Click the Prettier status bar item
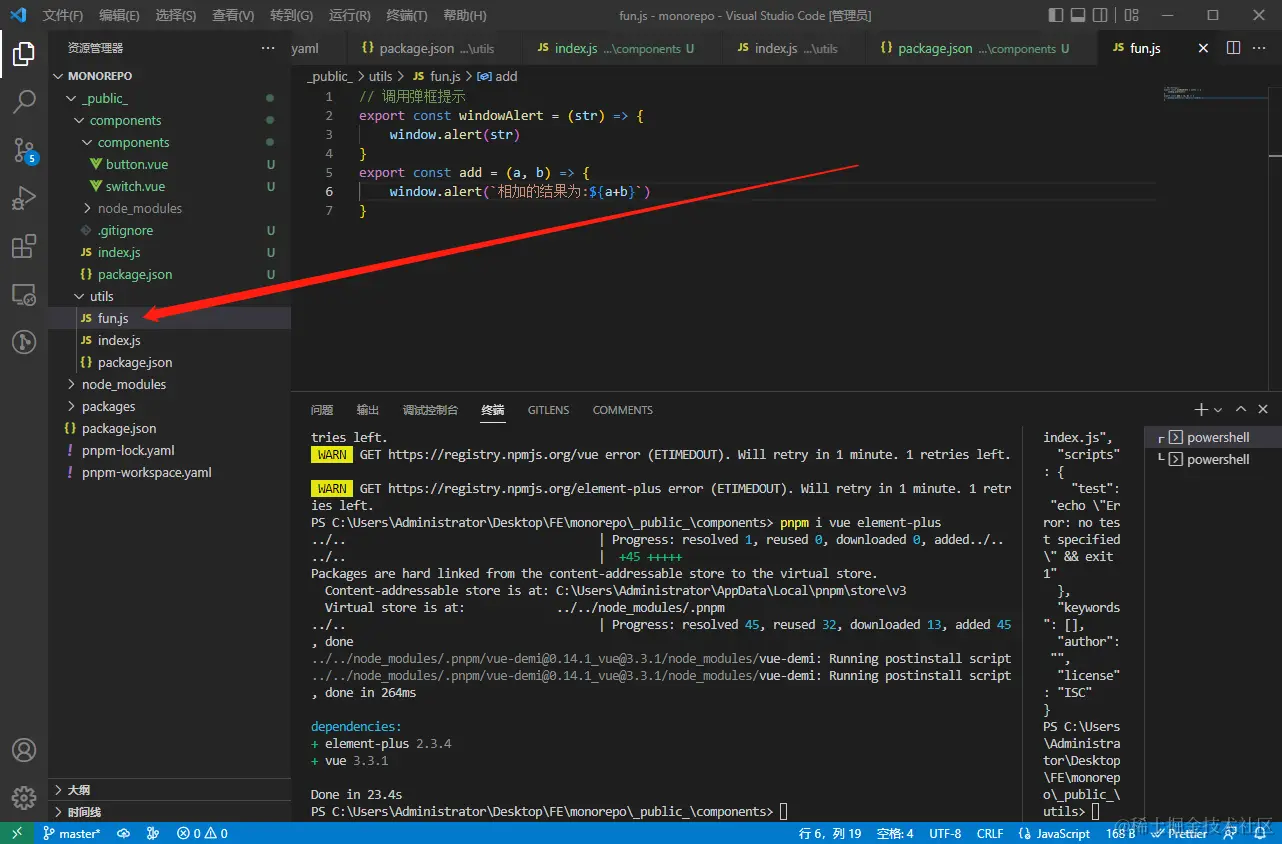The height and width of the screenshot is (844, 1282). click(1180, 833)
